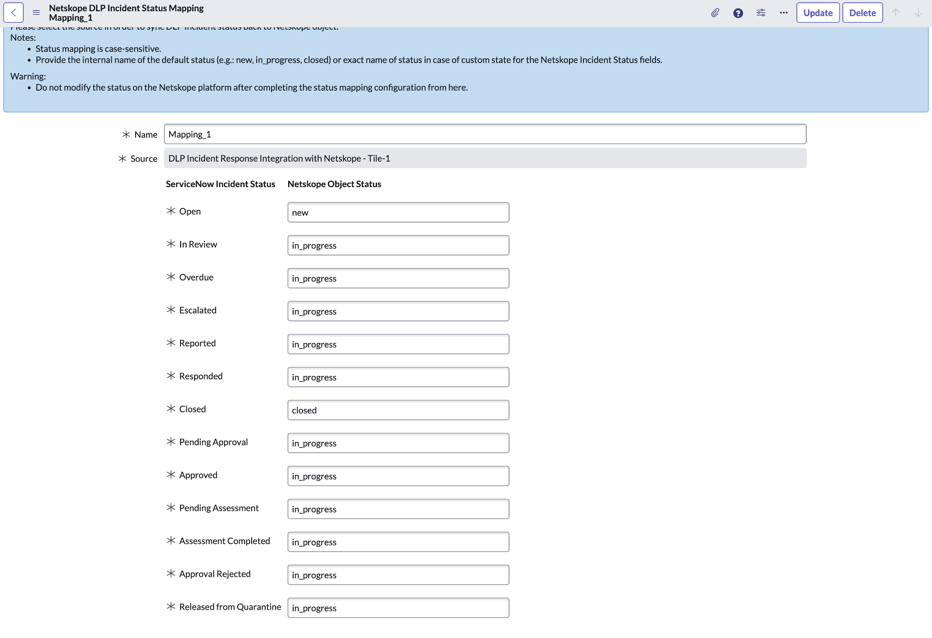Go to next record down arrow
The width and height of the screenshot is (932, 638).
tap(918, 12)
